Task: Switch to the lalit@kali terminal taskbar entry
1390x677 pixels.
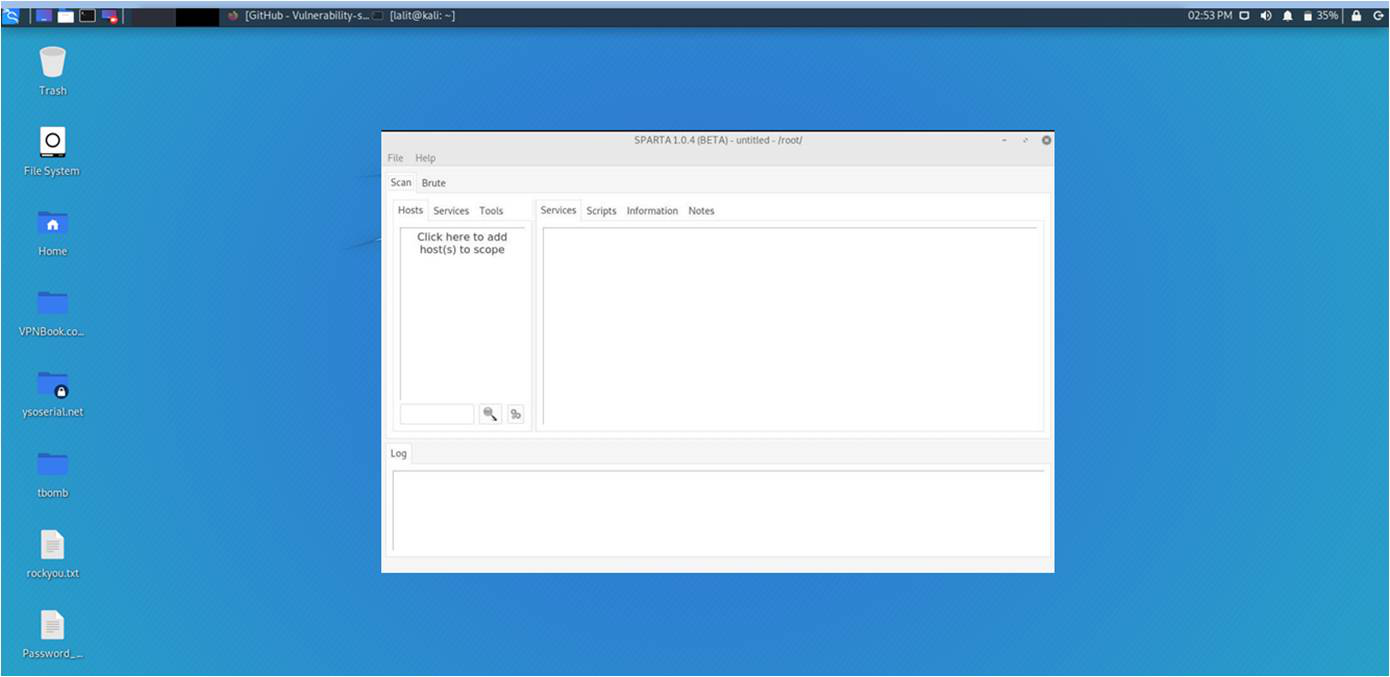Action: pos(414,16)
